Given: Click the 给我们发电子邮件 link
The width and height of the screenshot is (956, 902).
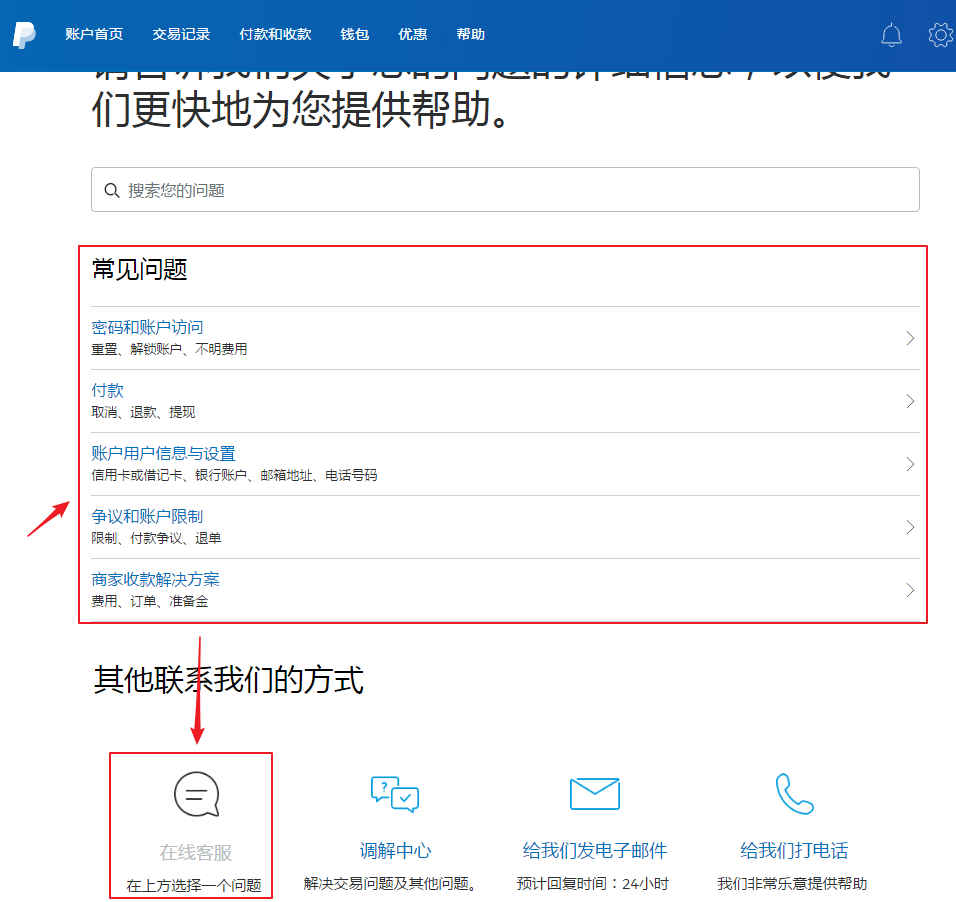Looking at the screenshot, I should [595, 851].
